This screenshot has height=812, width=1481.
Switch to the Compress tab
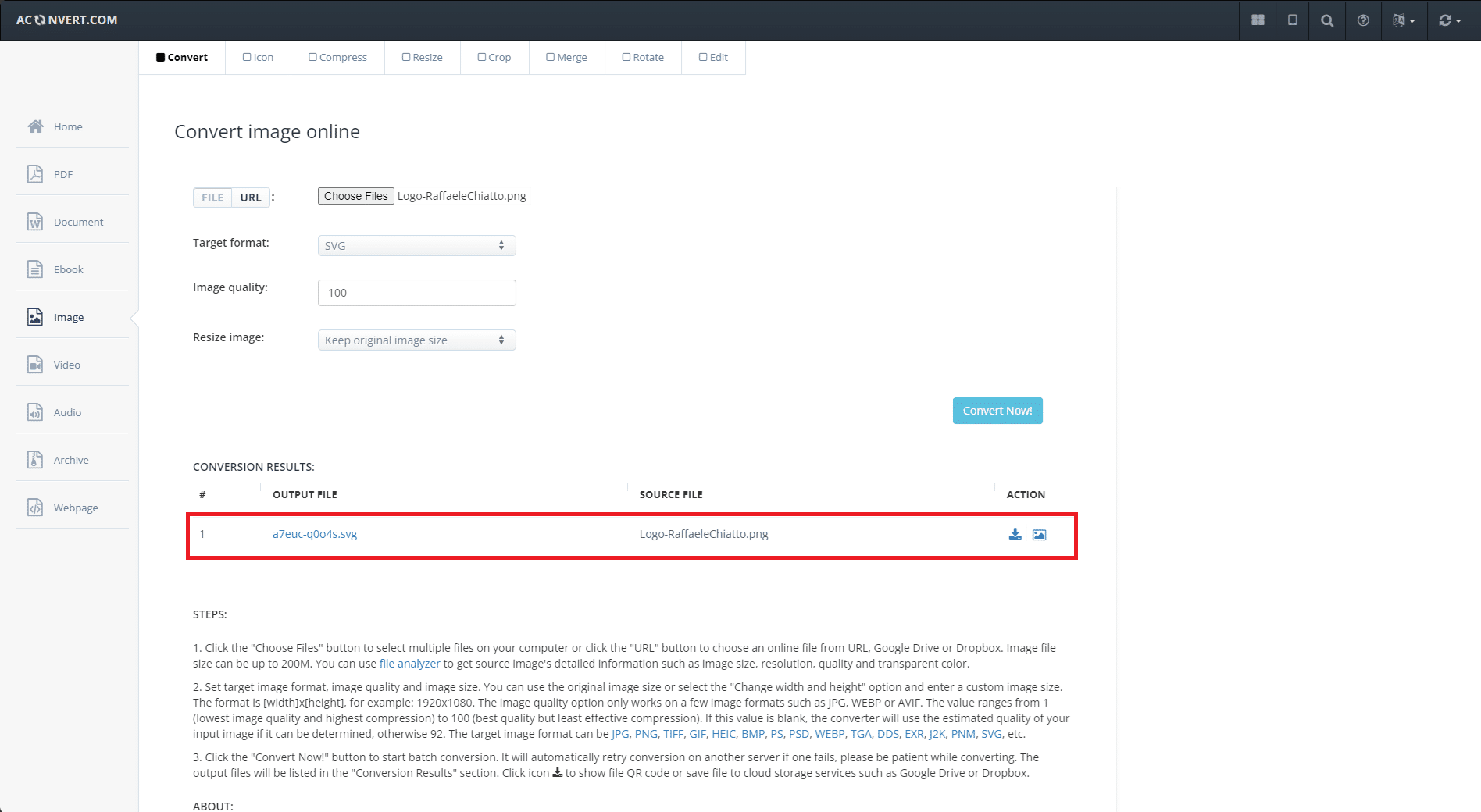click(x=337, y=58)
